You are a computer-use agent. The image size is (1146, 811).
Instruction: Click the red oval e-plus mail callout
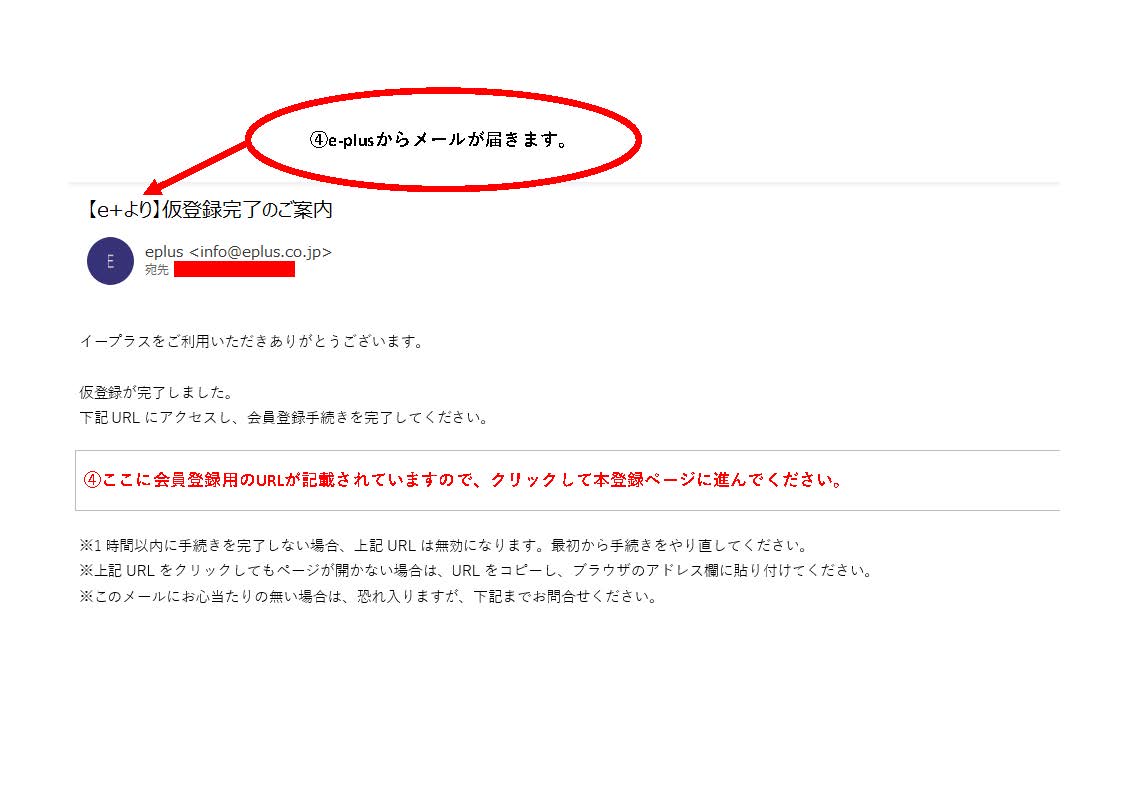[444, 139]
